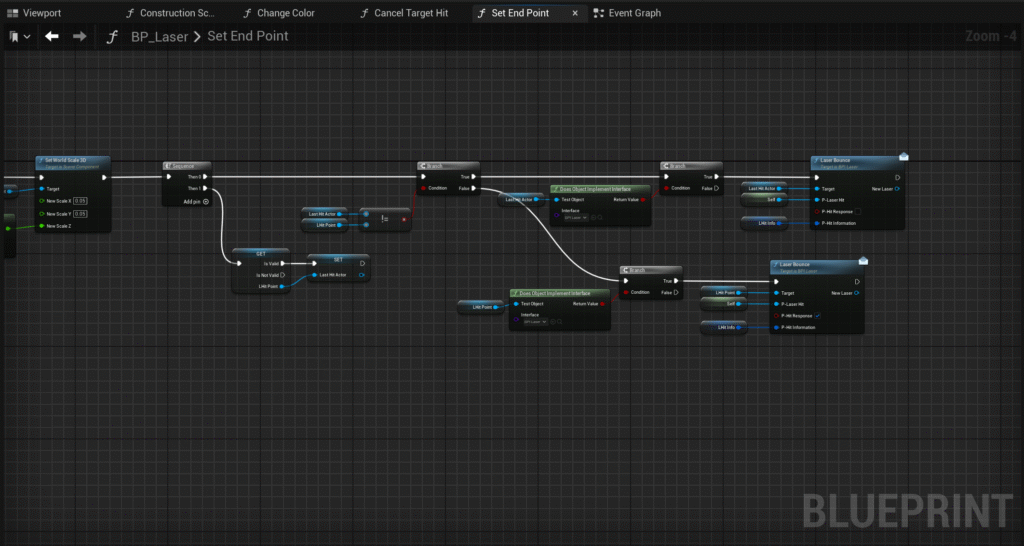Viewport: 1024px width, 546px height.
Task: Click the BP_Laser breadcrumb link
Action: click(x=159, y=37)
